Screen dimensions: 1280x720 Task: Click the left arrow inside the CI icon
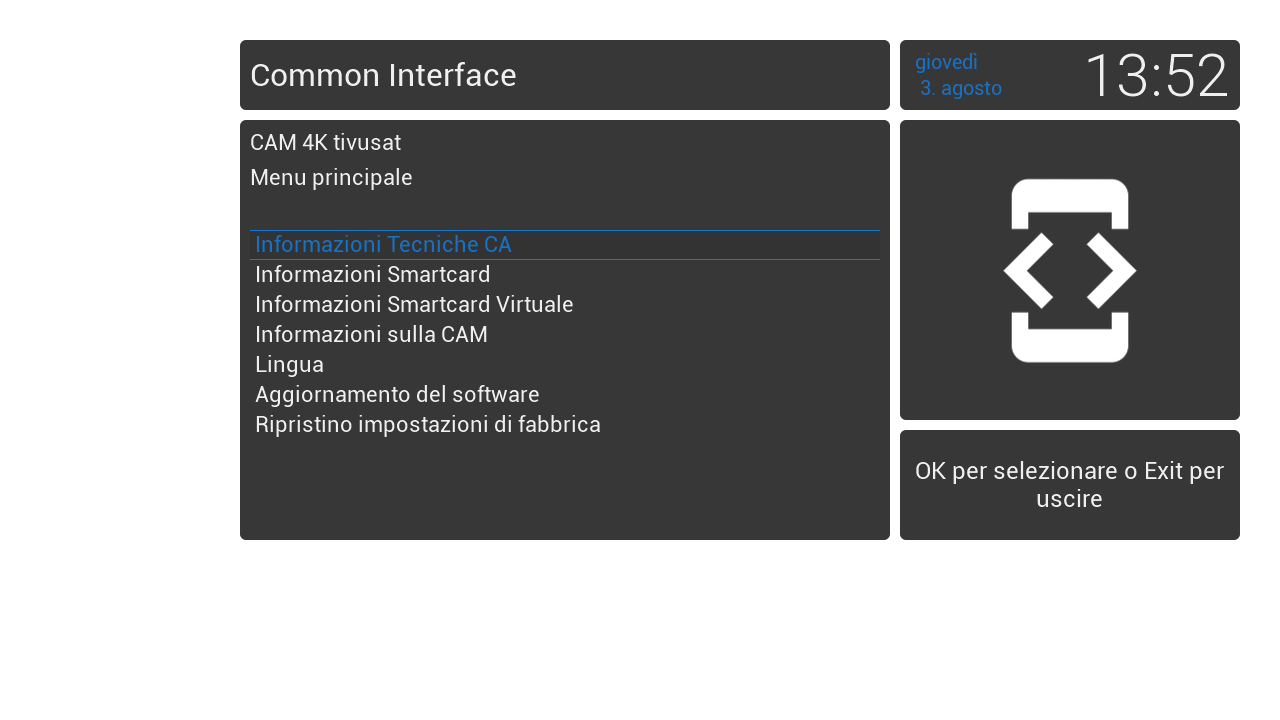tap(1029, 270)
